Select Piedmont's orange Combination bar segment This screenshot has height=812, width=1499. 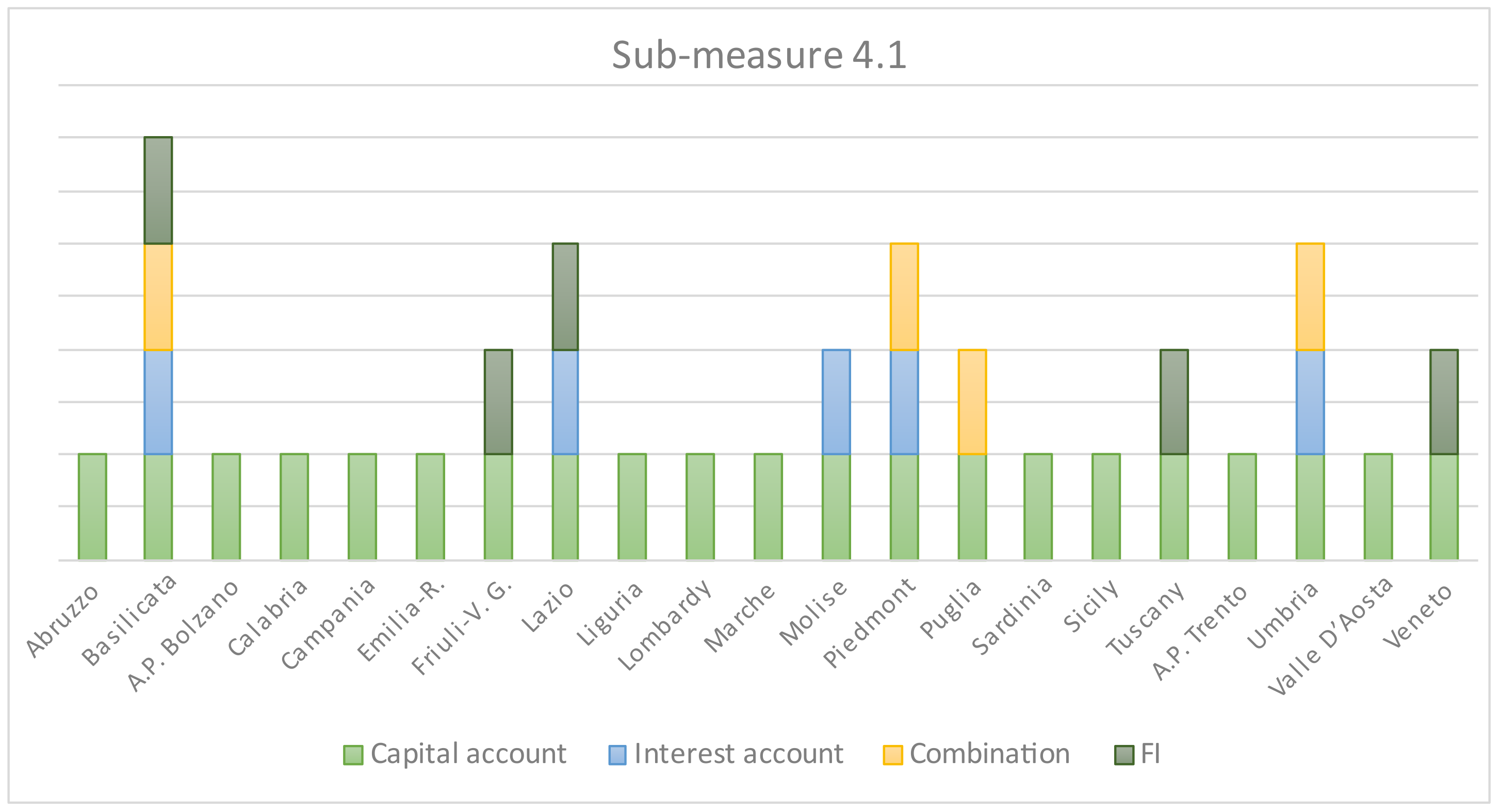[904, 296]
